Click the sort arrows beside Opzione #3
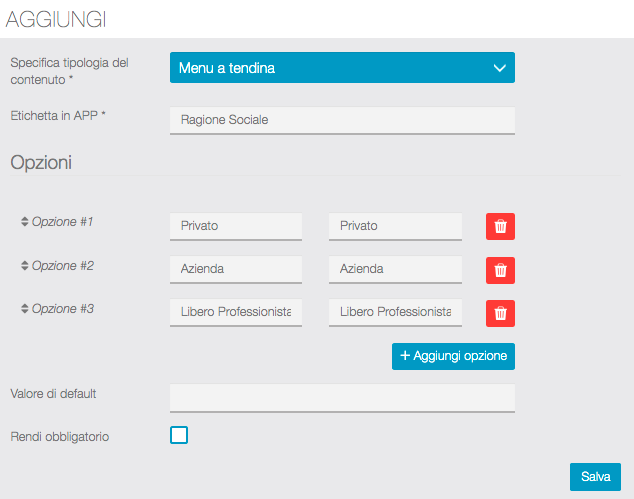This screenshot has height=499, width=634. pos(25,309)
